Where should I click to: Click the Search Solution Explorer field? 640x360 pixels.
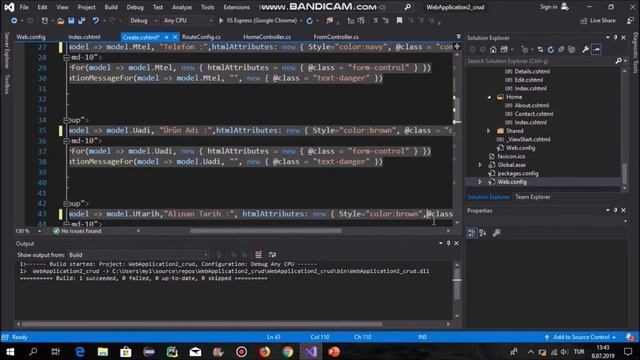[x=540, y=61]
